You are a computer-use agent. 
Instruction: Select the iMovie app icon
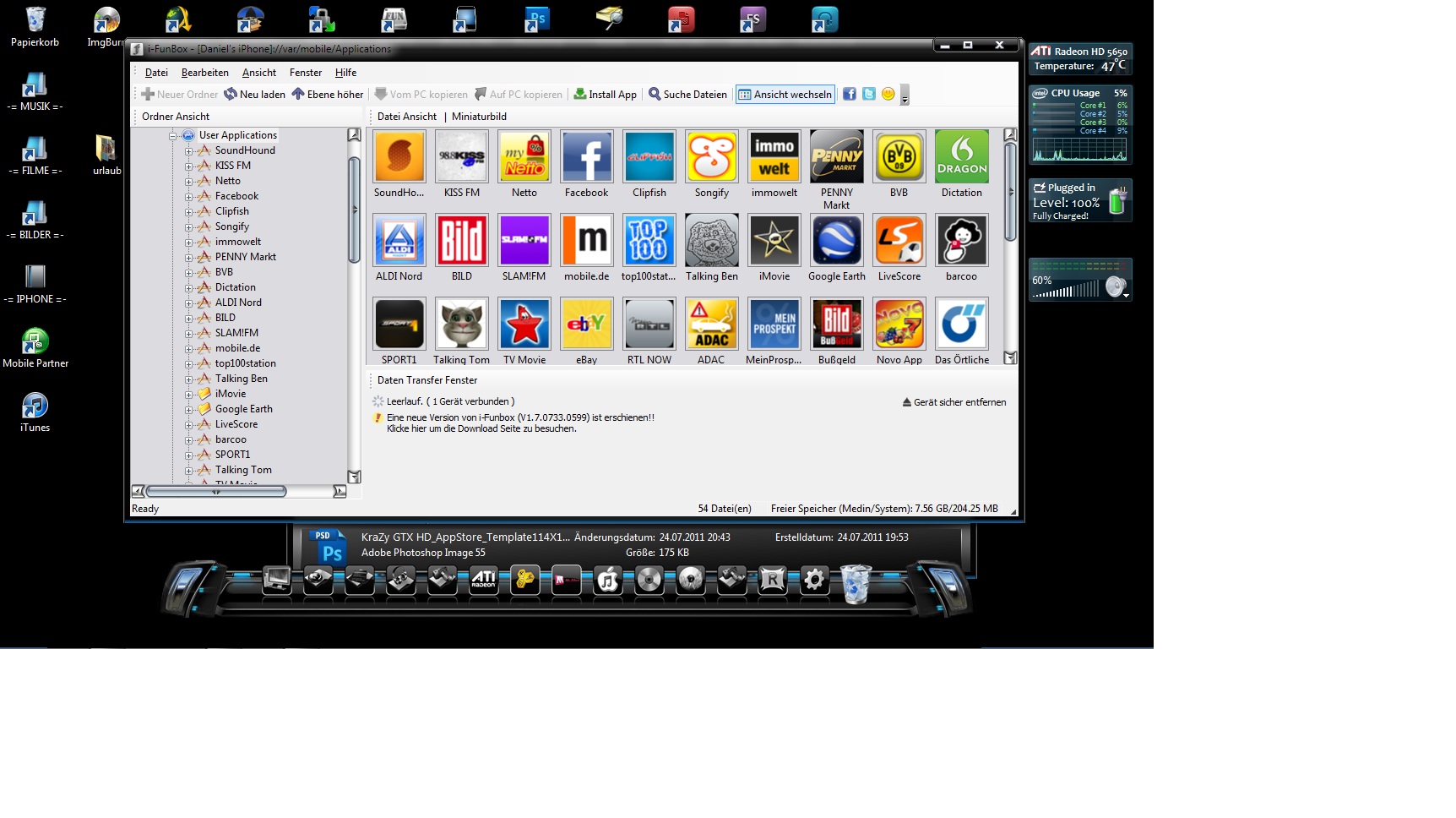(774, 240)
